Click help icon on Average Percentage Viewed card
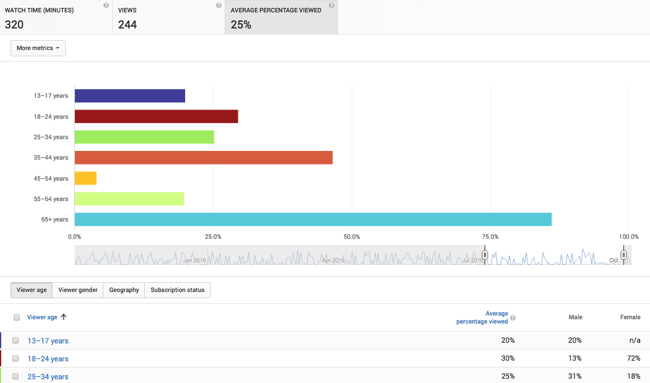 point(331,5)
